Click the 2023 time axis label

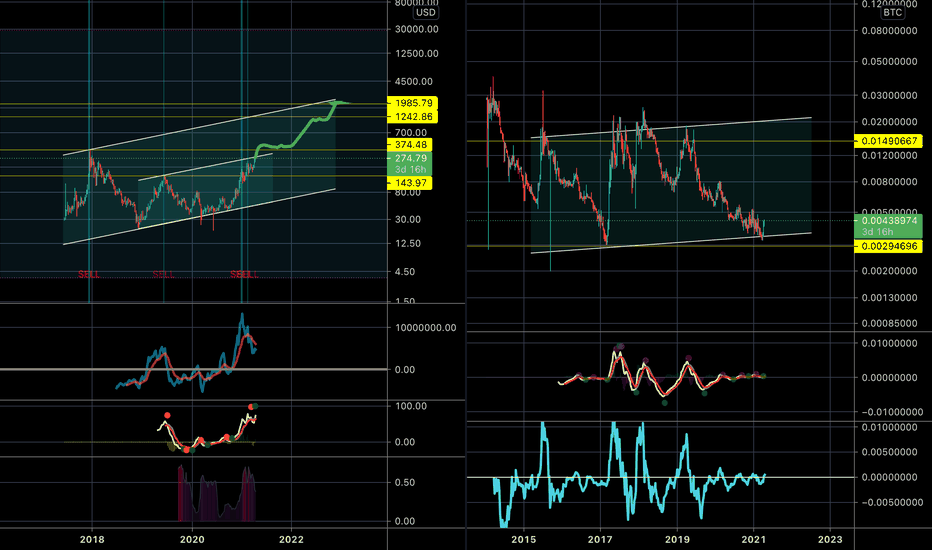click(830, 539)
